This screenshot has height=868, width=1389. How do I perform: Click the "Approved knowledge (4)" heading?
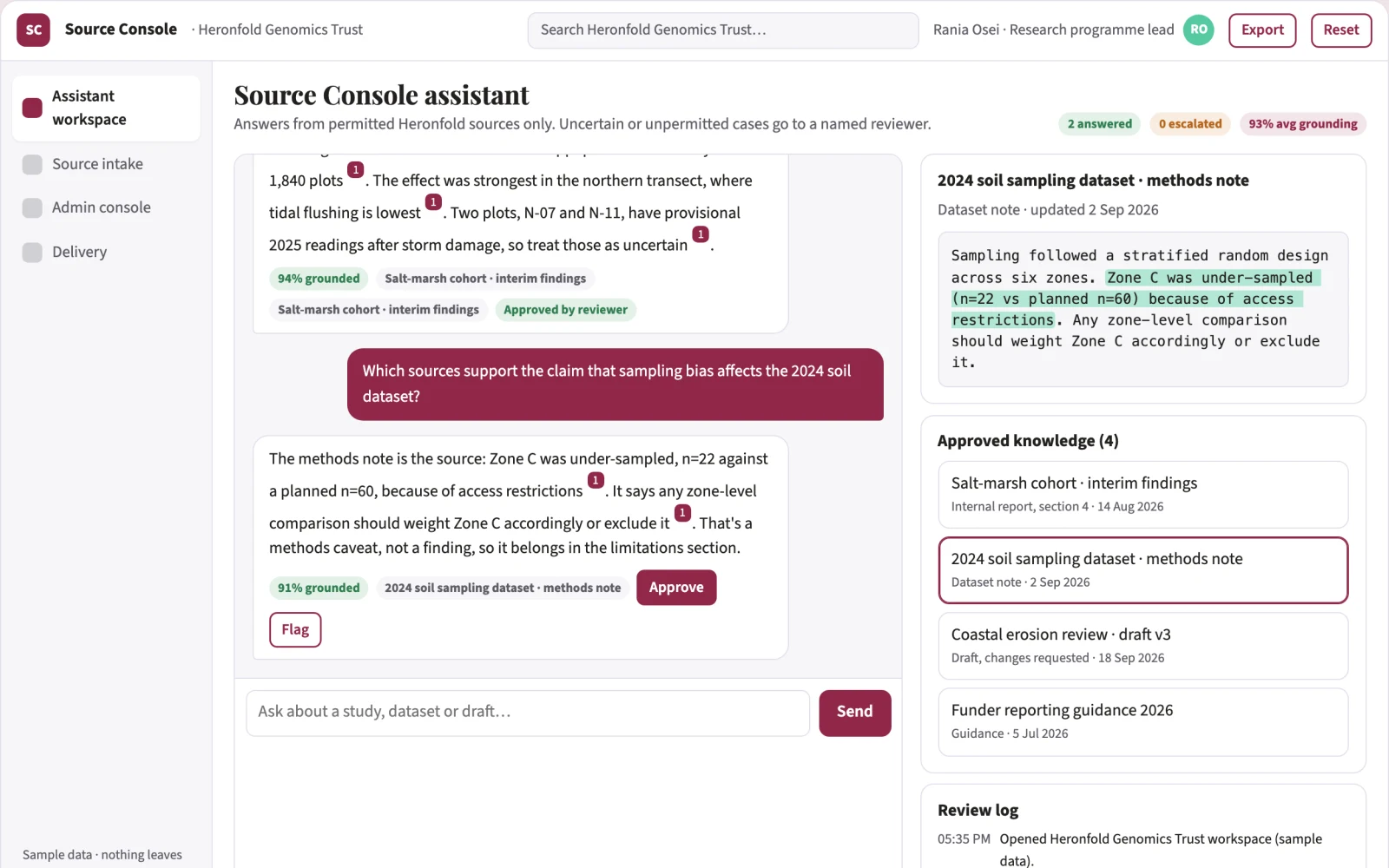(1028, 441)
